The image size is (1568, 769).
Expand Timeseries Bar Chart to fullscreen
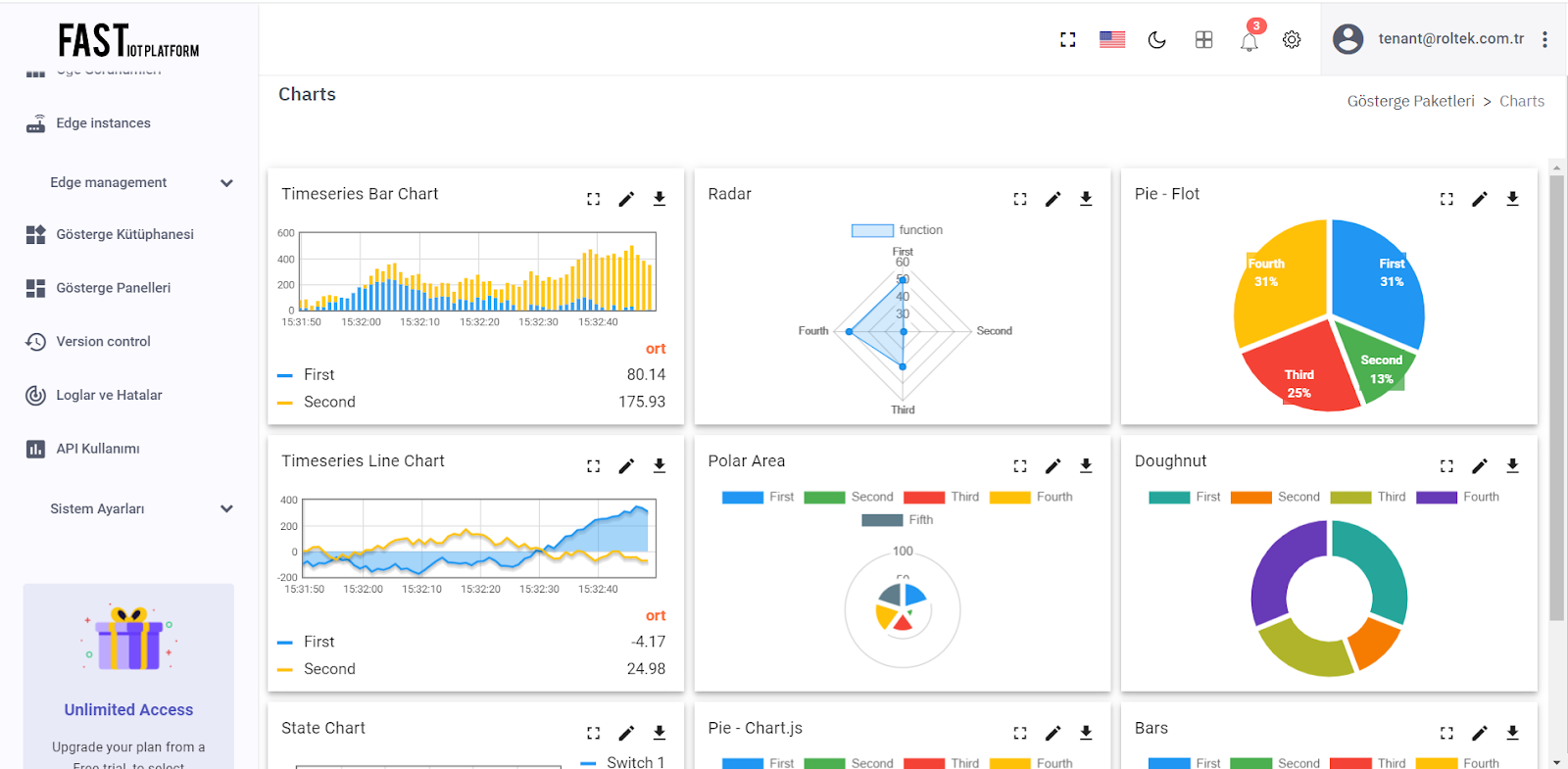point(594,199)
